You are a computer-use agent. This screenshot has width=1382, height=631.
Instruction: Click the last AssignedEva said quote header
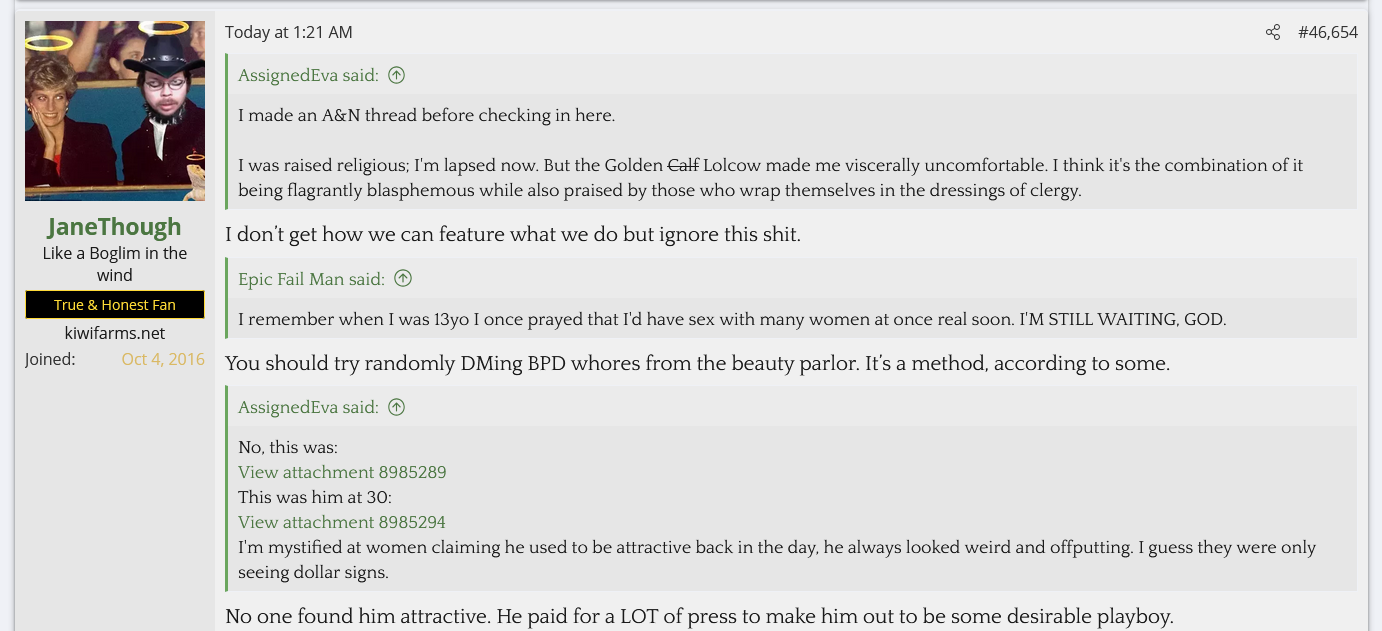point(308,407)
